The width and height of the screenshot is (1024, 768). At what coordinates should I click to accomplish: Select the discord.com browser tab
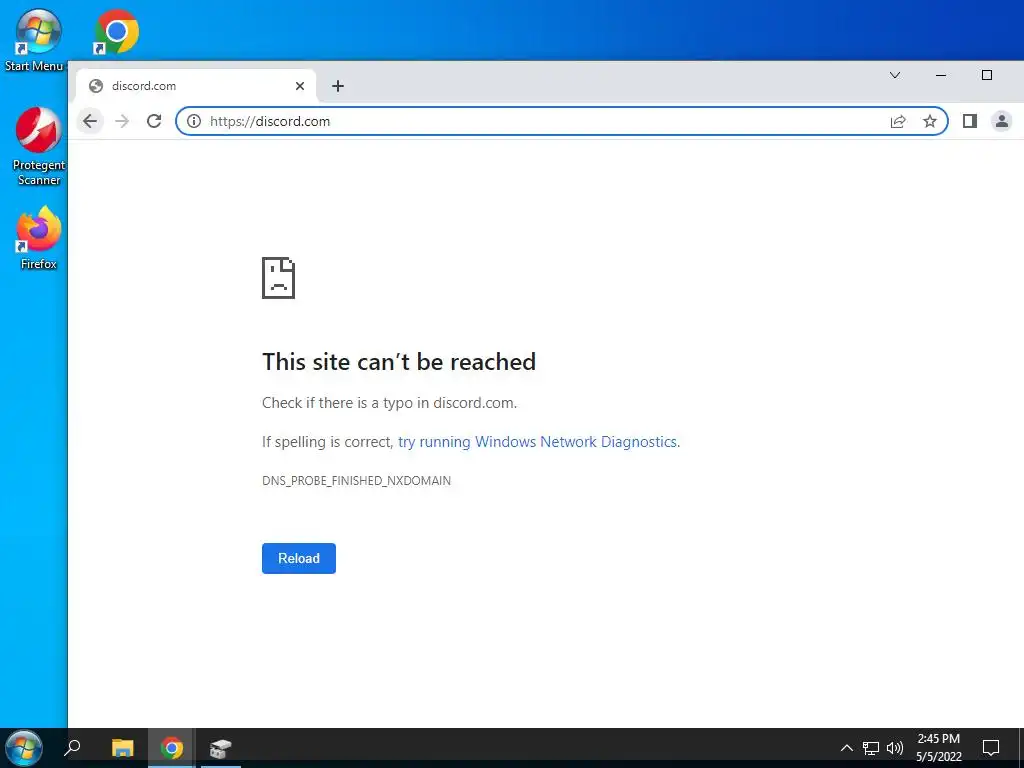tap(196, 86)
